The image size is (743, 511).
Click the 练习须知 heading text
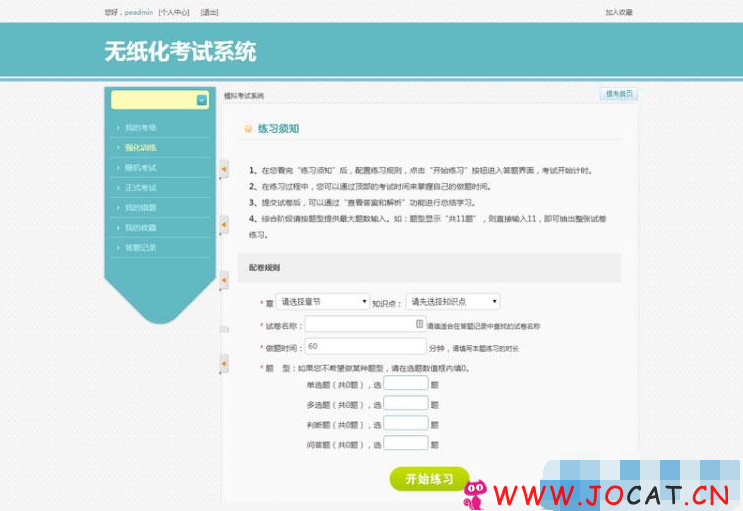[279, 128]
